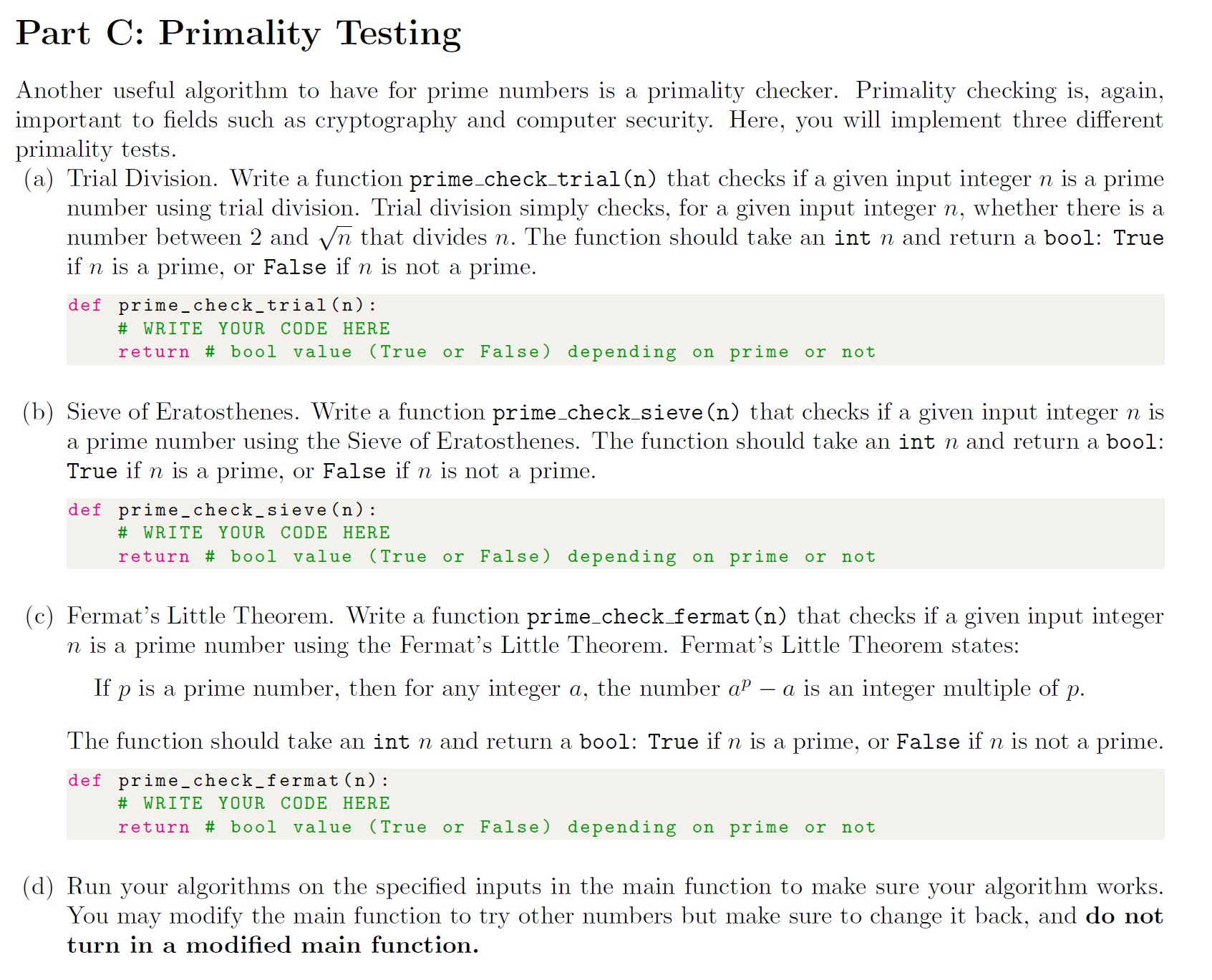
Task: Click the return line in the sieve code block
Action: tap(496, 557)
